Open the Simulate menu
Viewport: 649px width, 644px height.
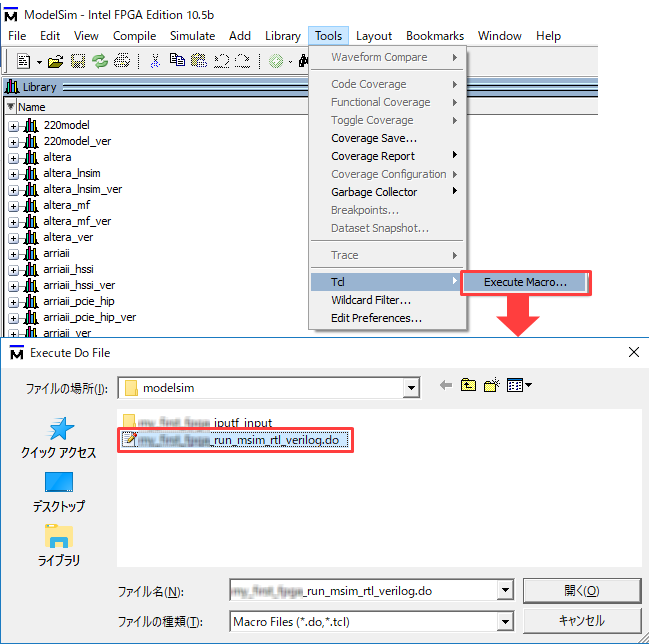192,36
